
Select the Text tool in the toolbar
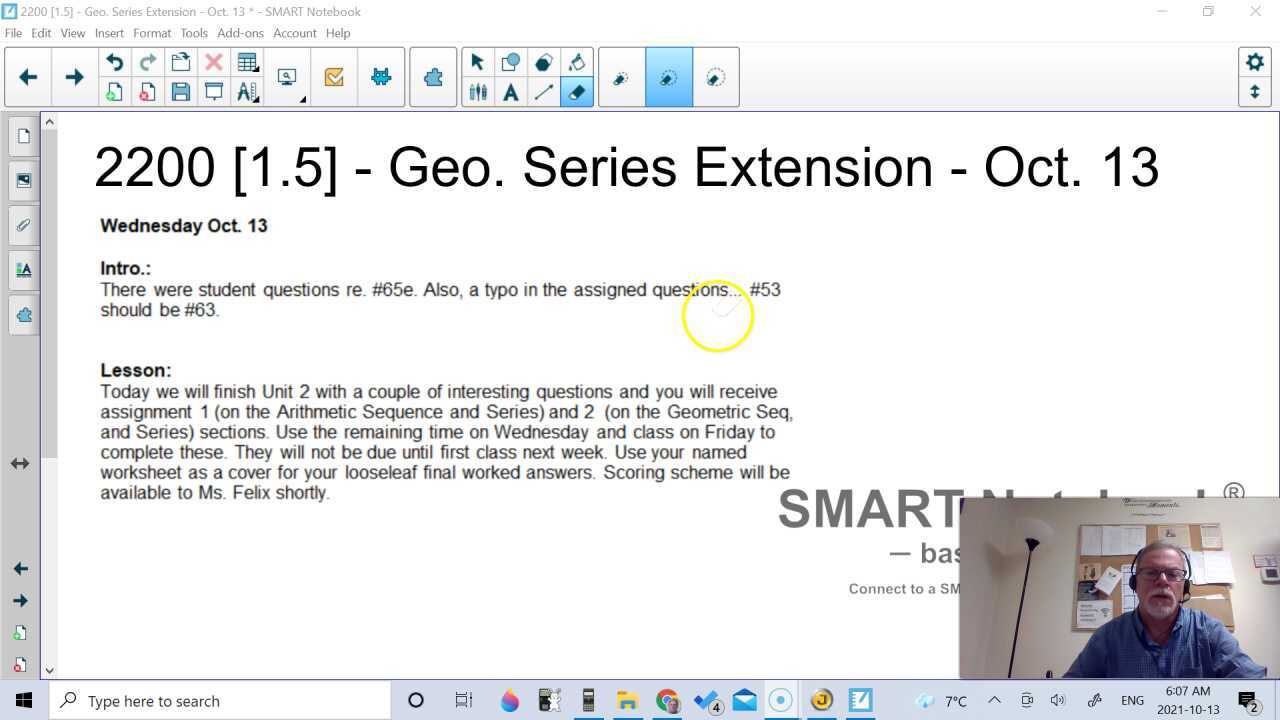pos(510,92)
